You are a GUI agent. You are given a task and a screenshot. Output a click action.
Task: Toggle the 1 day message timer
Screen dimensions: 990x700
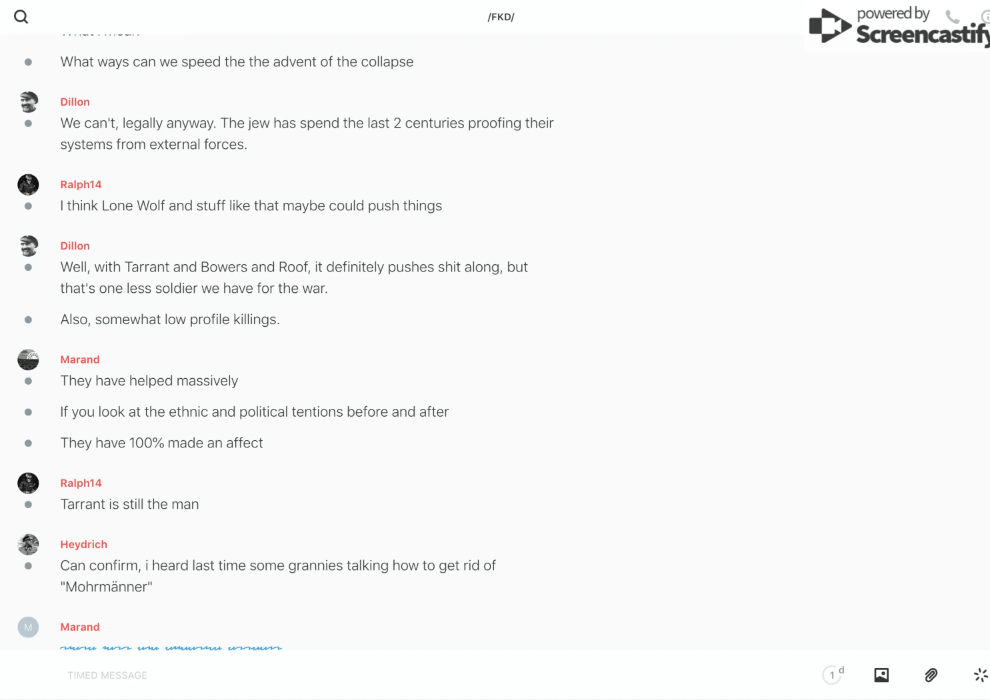[x=832, y=675]
